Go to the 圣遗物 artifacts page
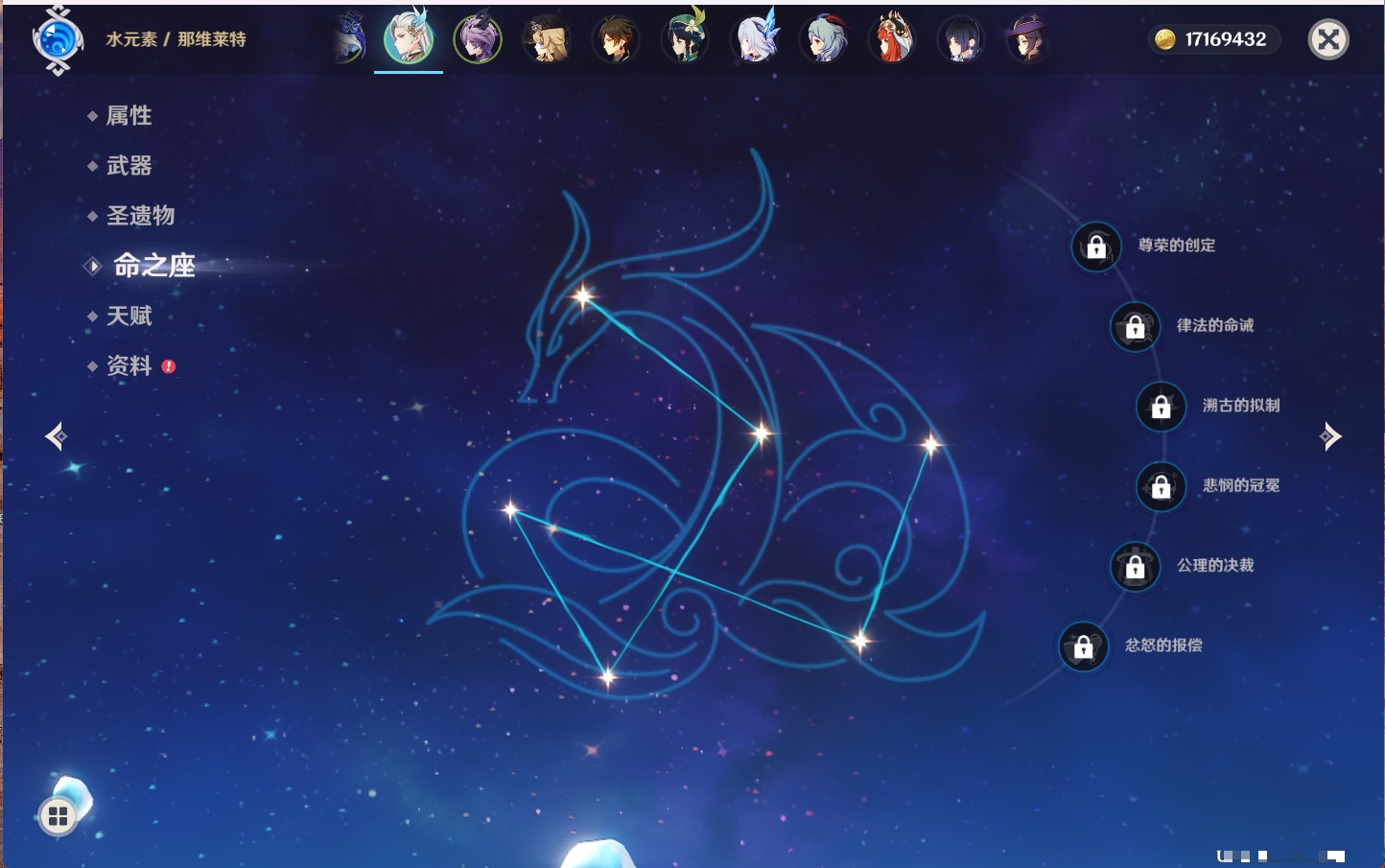 [x=140, y=216]
